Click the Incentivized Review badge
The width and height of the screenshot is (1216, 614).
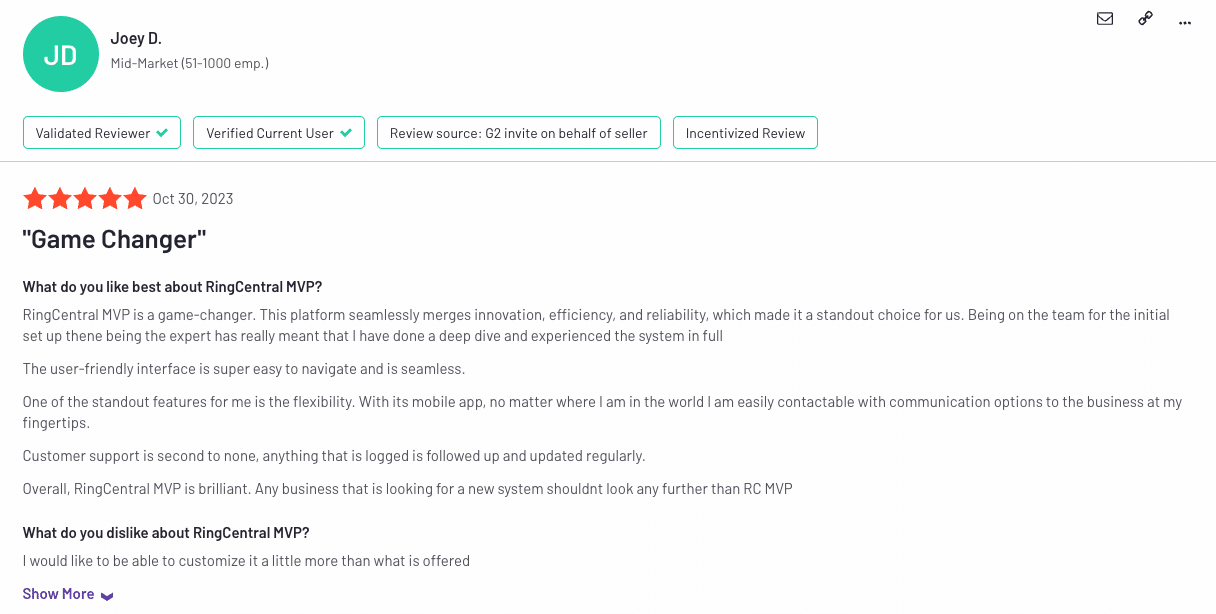[745, 133]
